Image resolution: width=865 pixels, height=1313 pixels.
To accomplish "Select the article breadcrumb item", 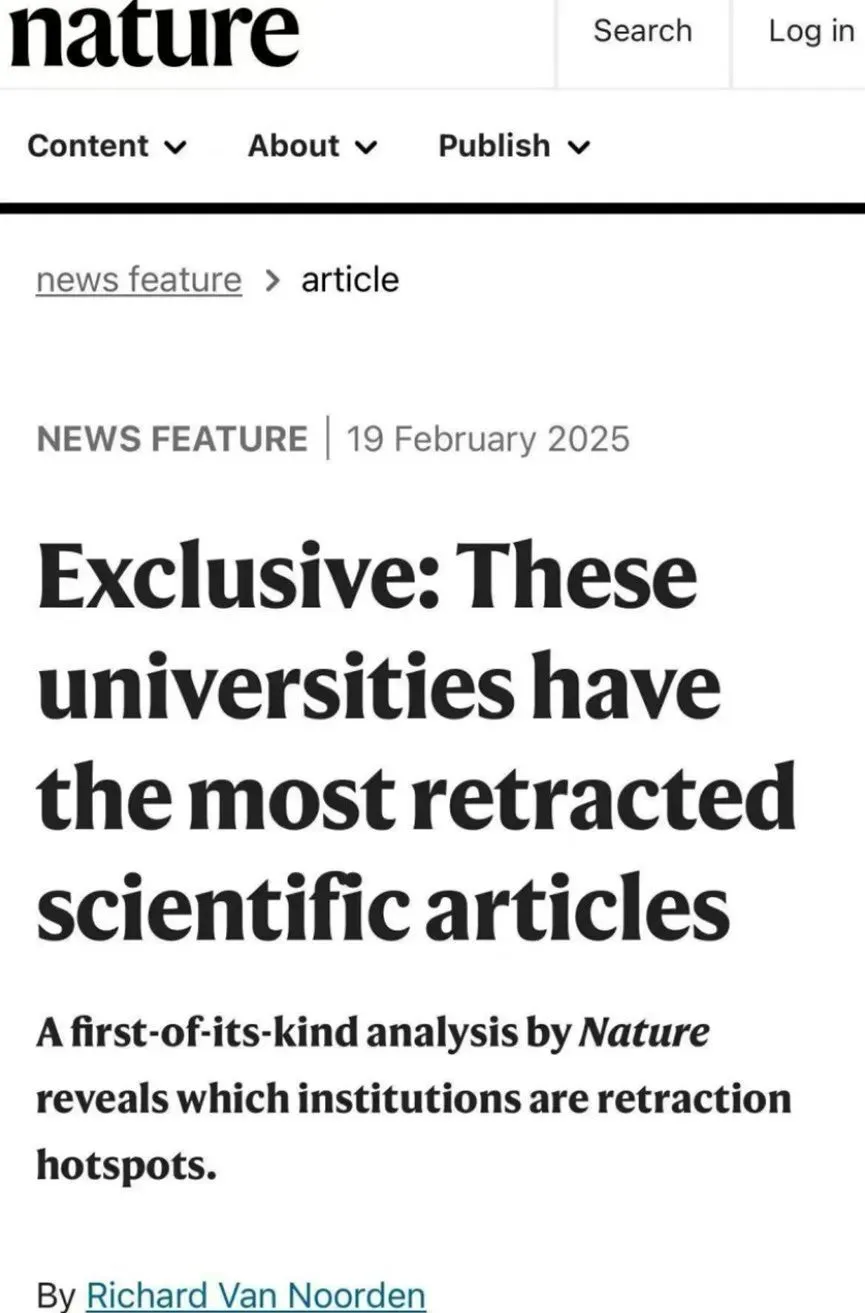I will 350,280.
